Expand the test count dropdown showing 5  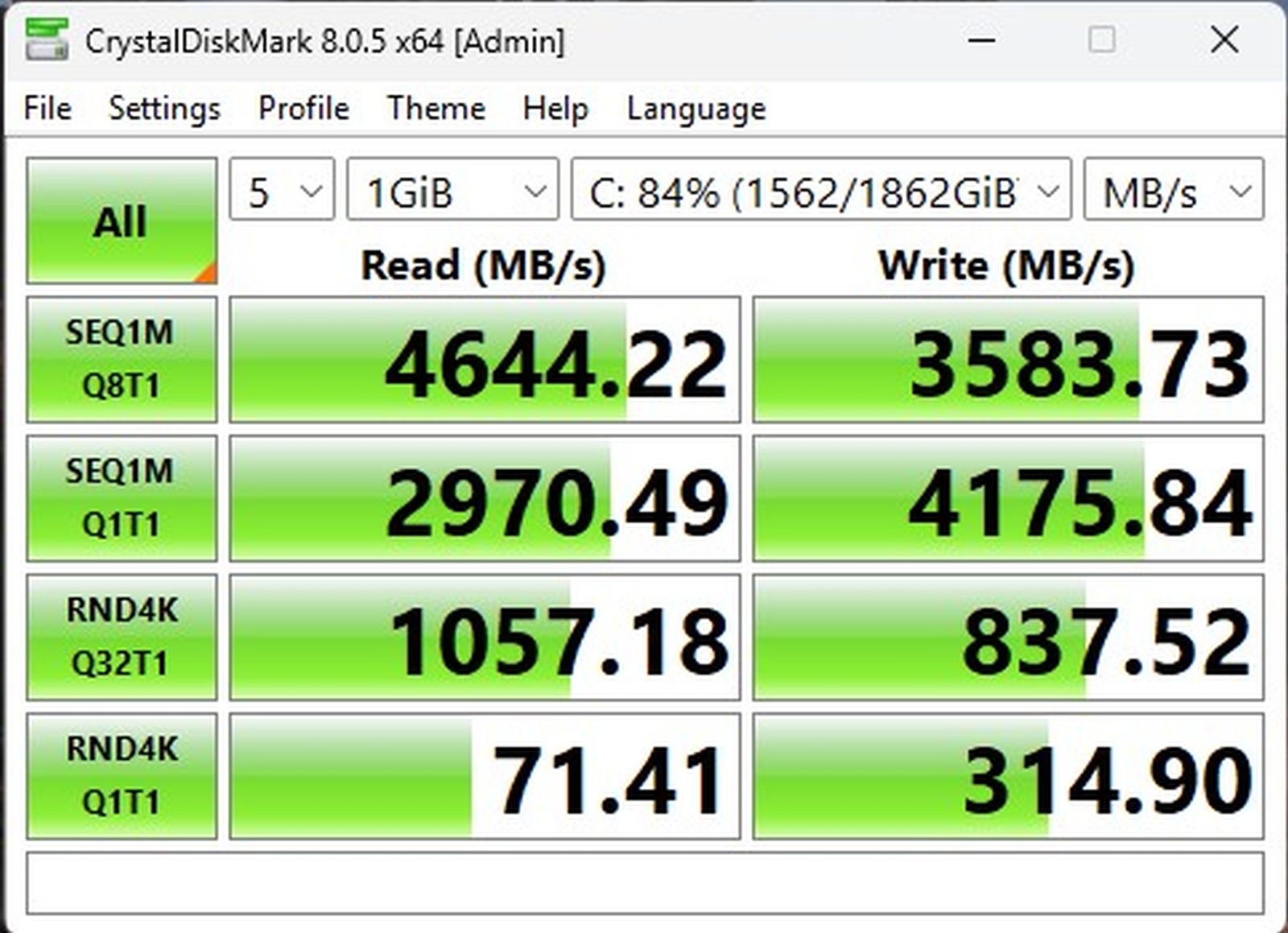point(282,189)
